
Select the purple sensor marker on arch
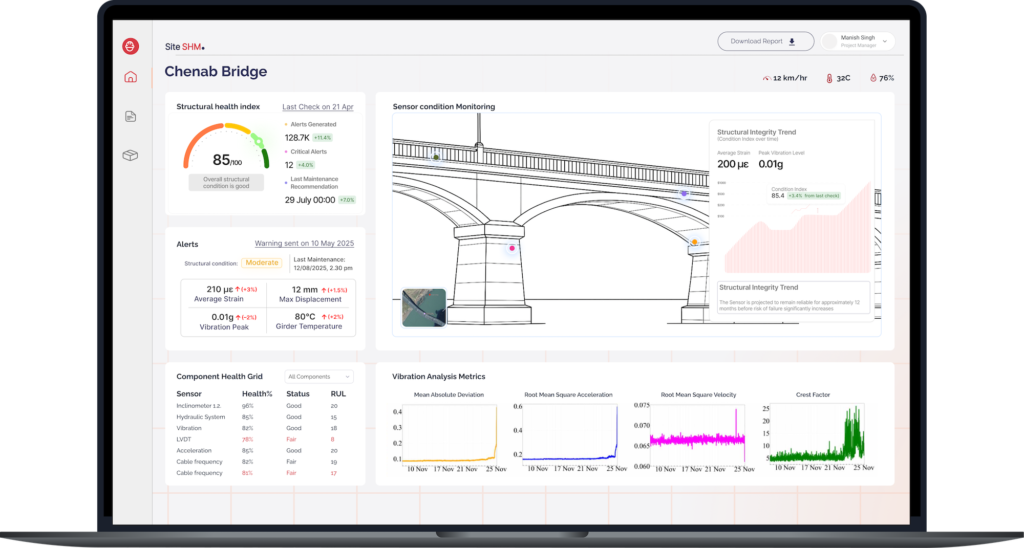684,194
